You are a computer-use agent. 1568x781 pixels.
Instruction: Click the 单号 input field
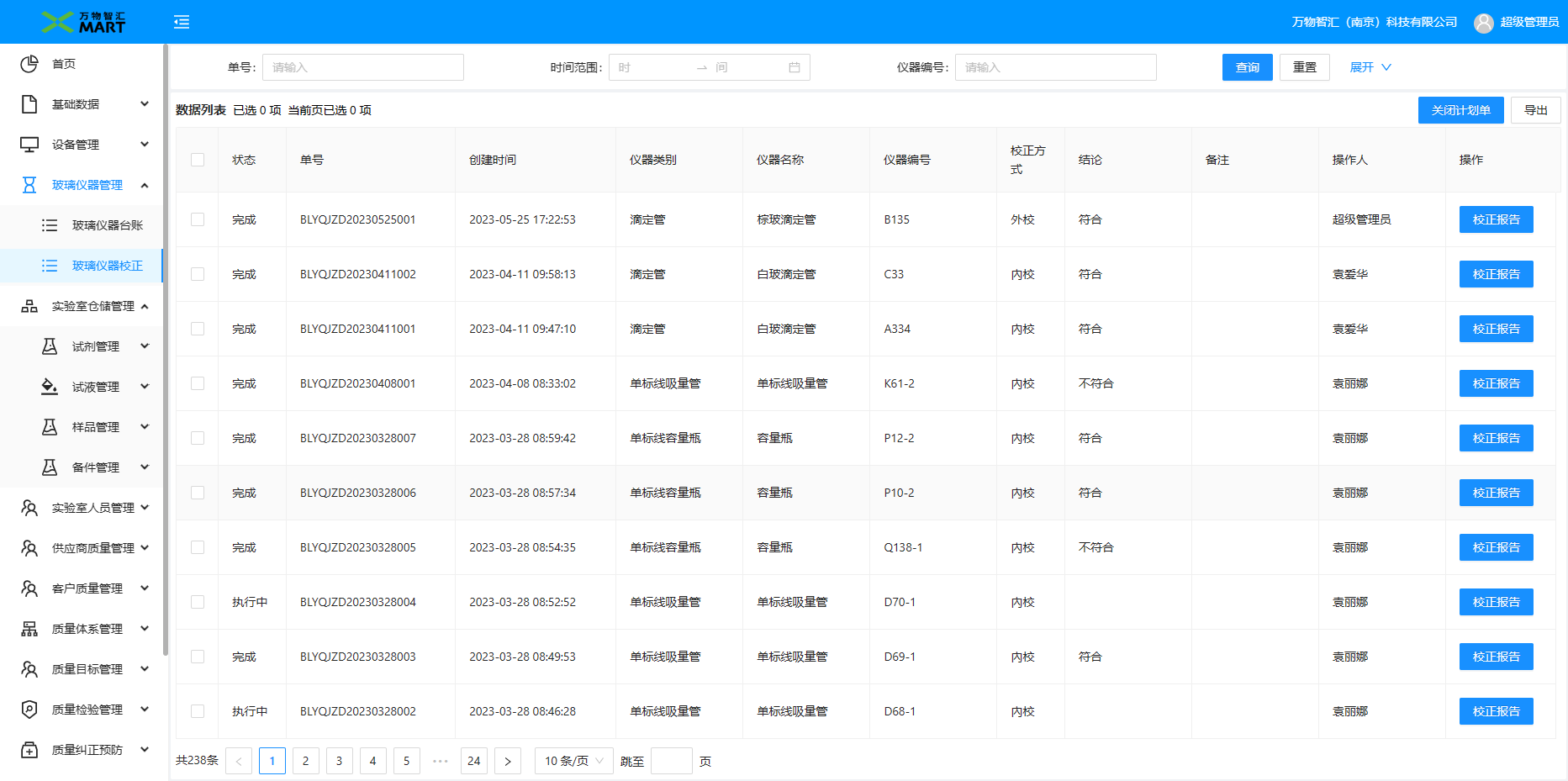click(x=362, y=67)
